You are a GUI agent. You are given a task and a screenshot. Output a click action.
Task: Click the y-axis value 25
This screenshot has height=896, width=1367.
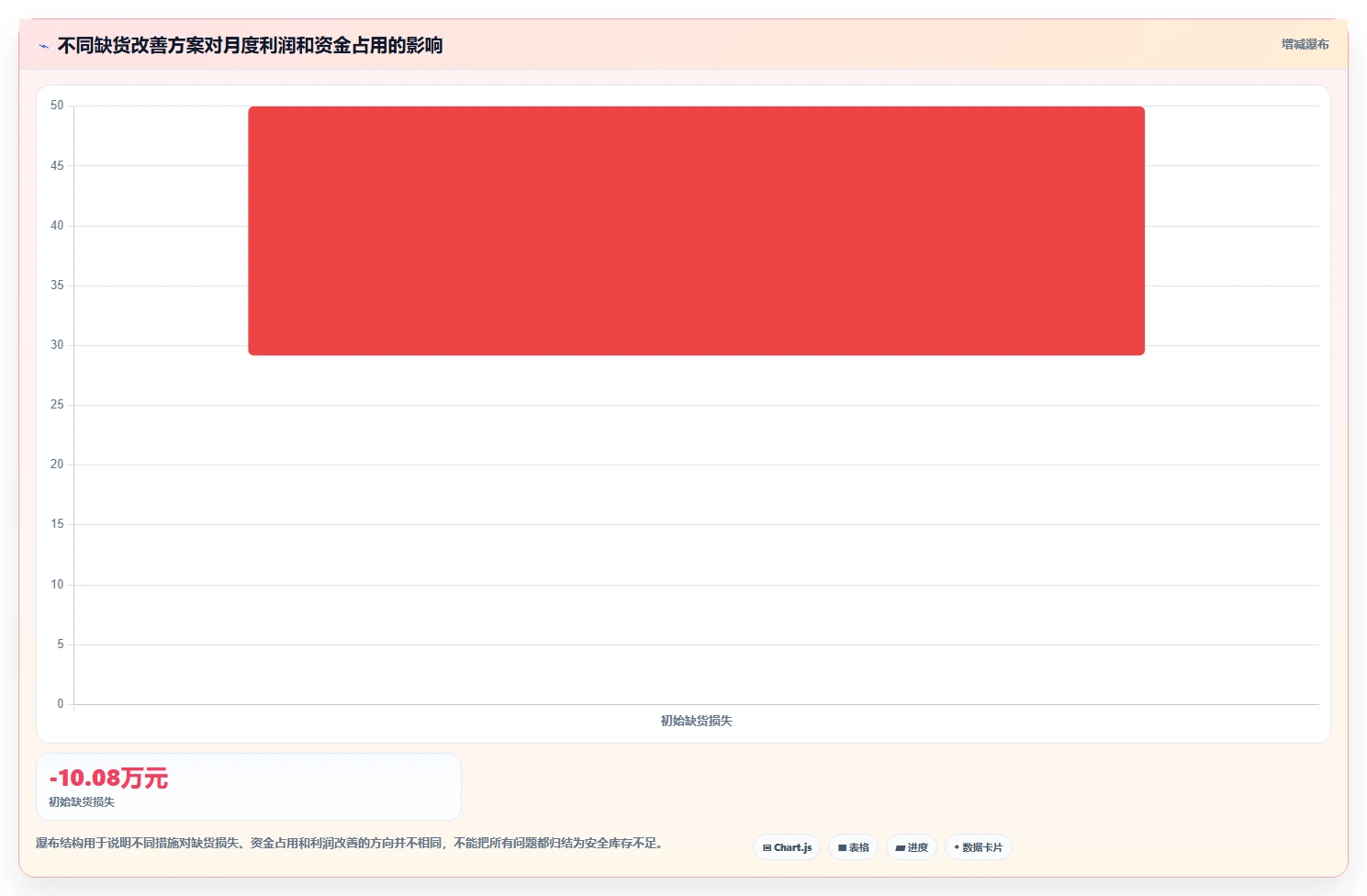pos(57,405)
